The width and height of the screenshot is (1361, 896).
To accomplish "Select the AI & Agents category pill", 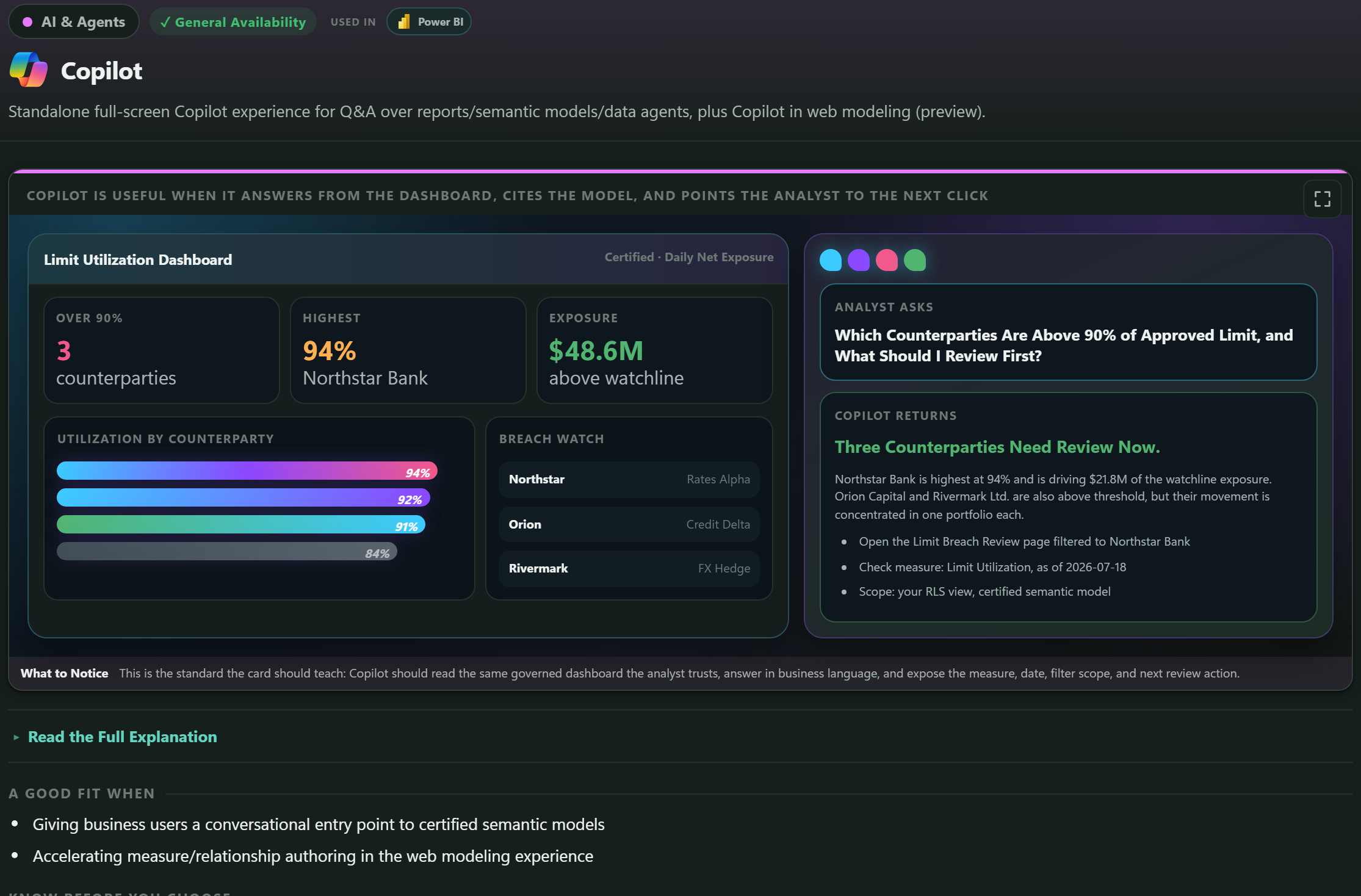I will tap(74, 22).
